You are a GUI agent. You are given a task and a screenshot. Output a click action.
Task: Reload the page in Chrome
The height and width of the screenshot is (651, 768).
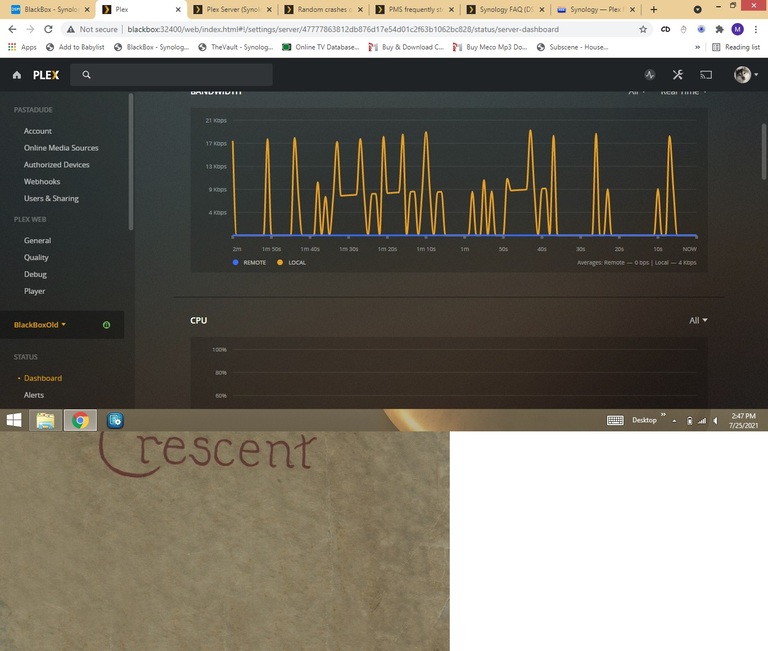(x=48, y=29)
